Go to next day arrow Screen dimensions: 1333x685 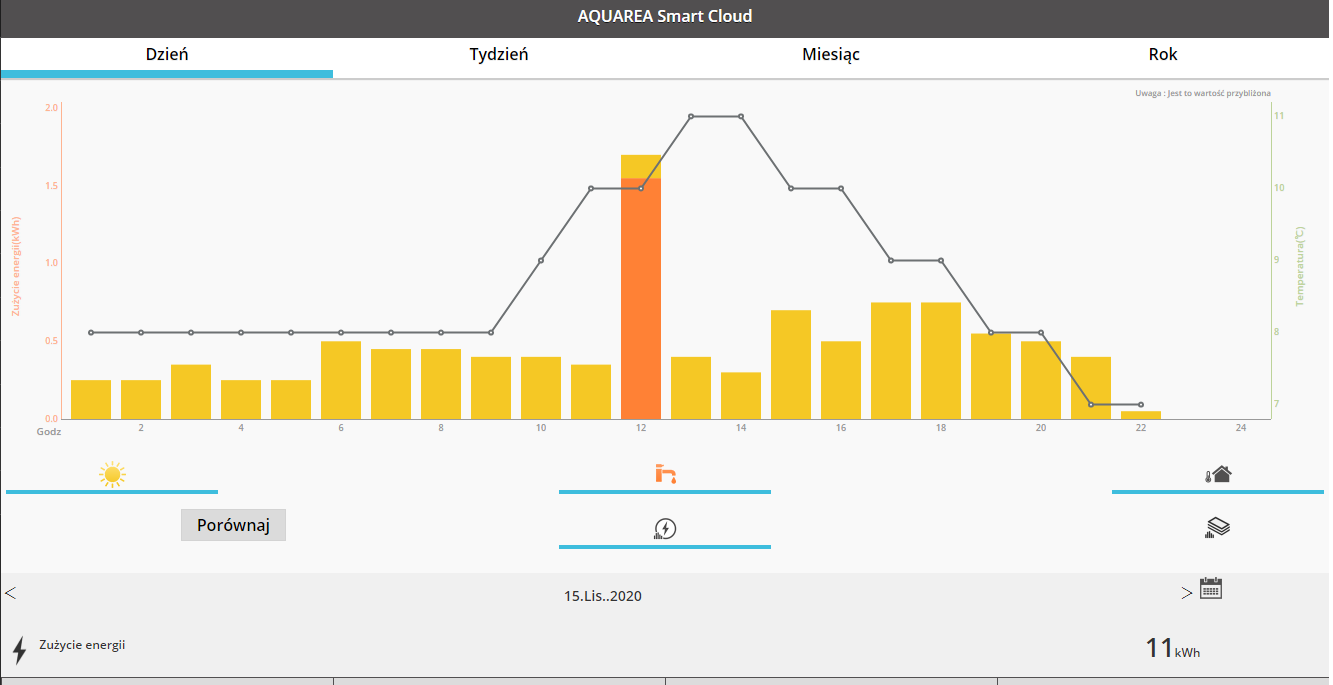point(1187,593)
